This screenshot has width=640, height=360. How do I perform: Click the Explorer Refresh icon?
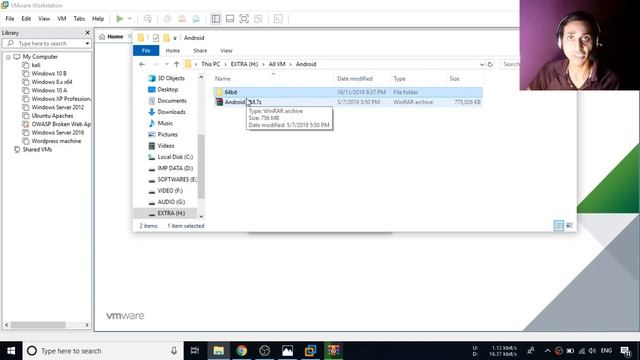[x=490, y=64]
